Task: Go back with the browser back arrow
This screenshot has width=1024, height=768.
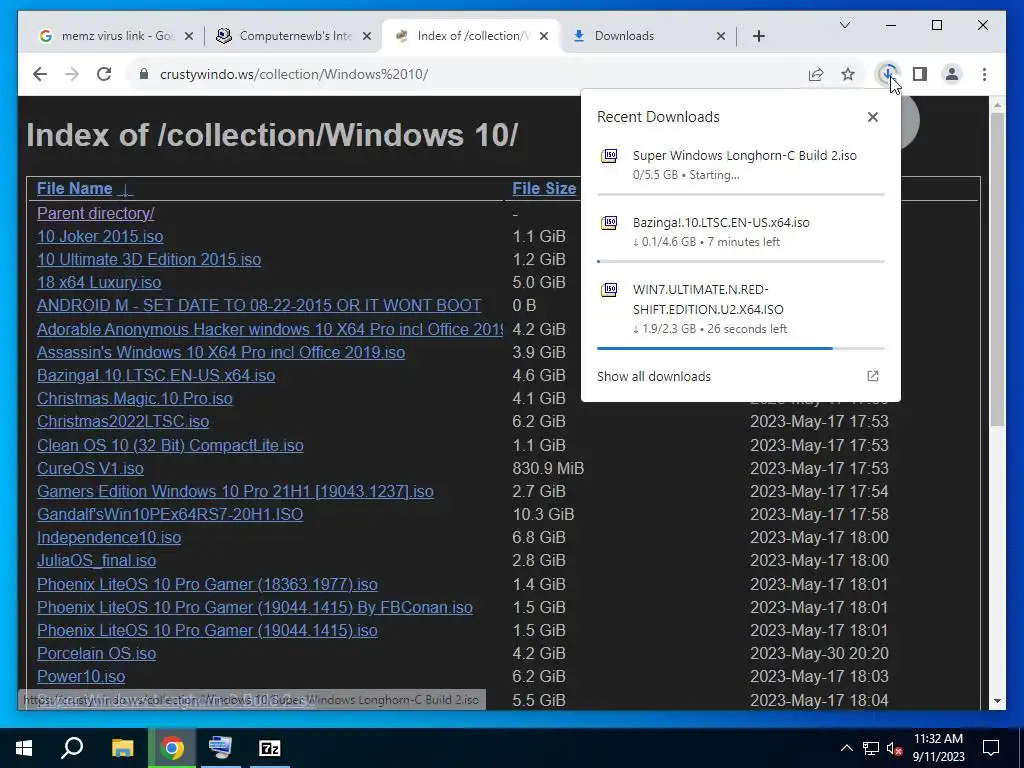Action: (40, 74)
